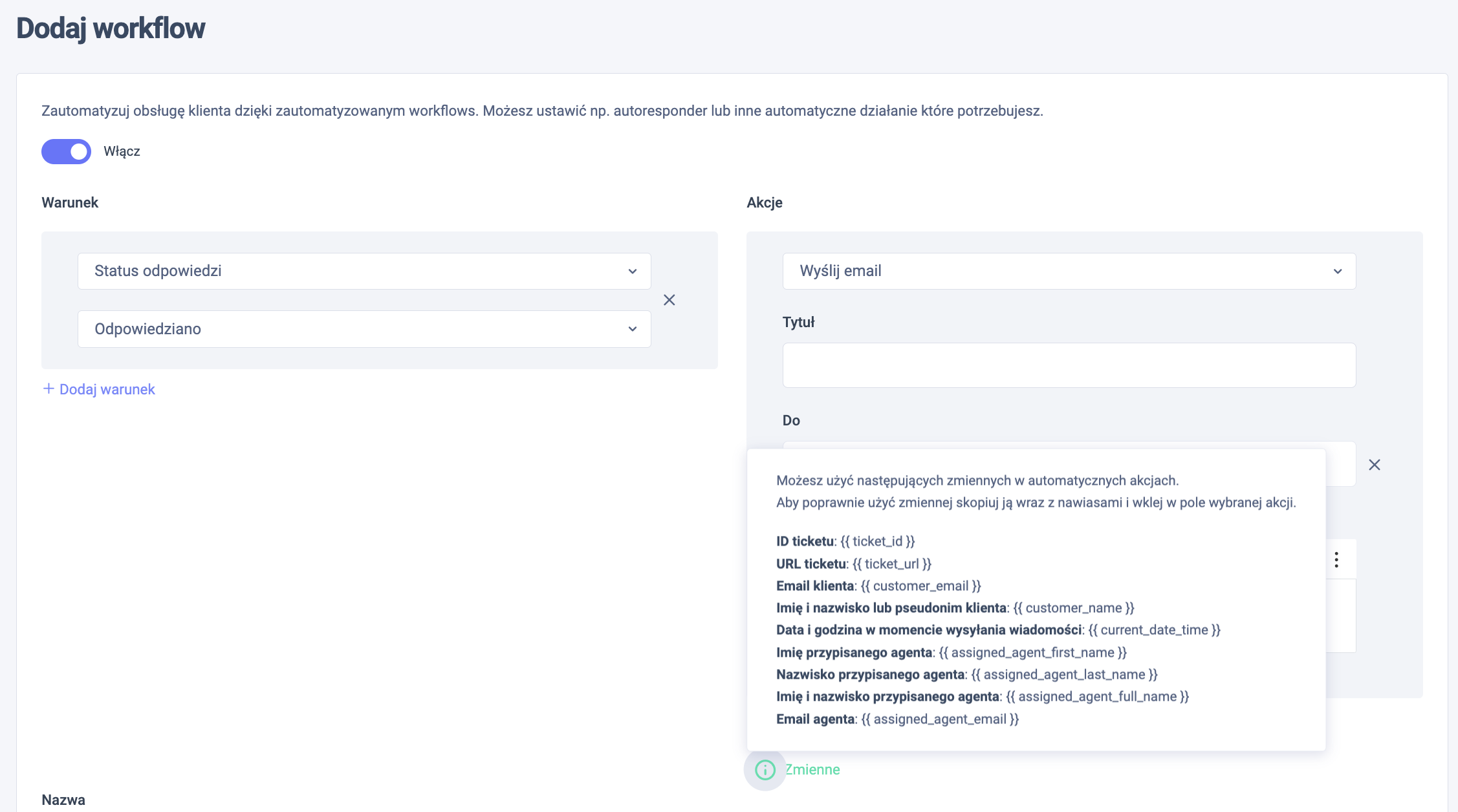
Task: Click the {{ ticket_id }} variable text
Action: [878, 541]
